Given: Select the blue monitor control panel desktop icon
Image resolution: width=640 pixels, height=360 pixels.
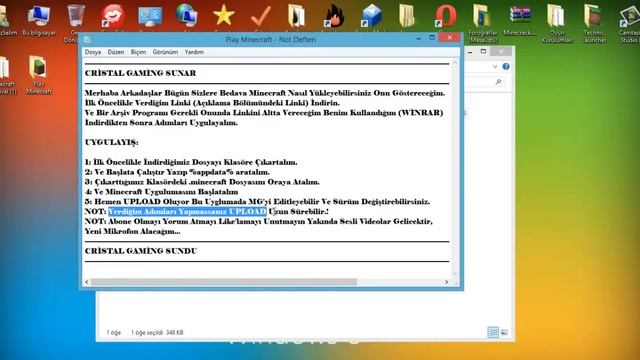Looking at the screenshot, I should pos(150,16).
